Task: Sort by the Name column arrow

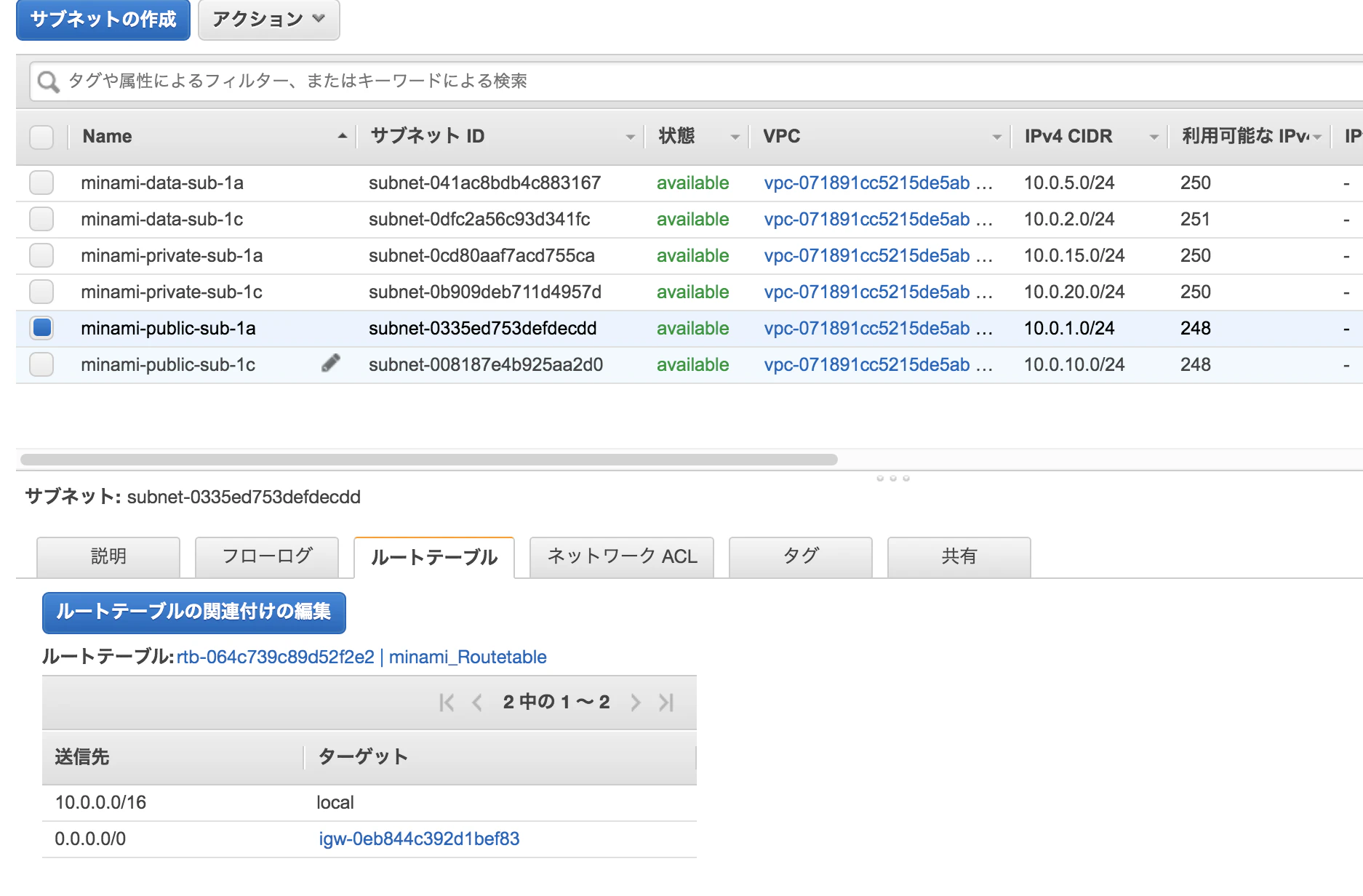Action: point(342,136)
